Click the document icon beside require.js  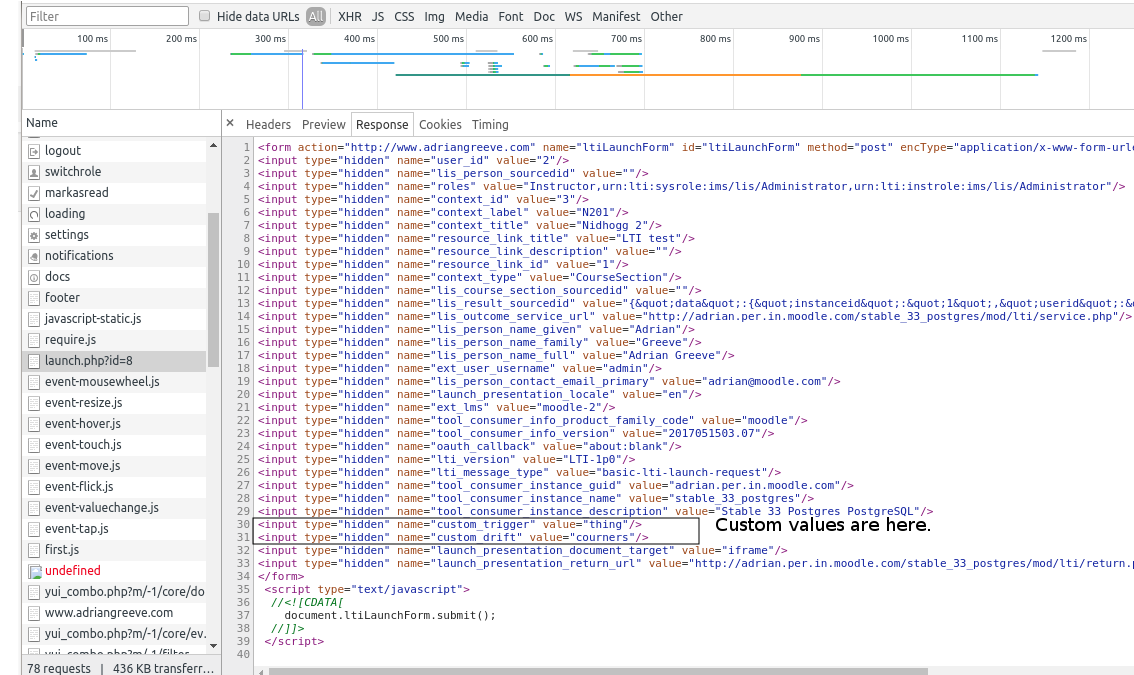pos(33,340)
